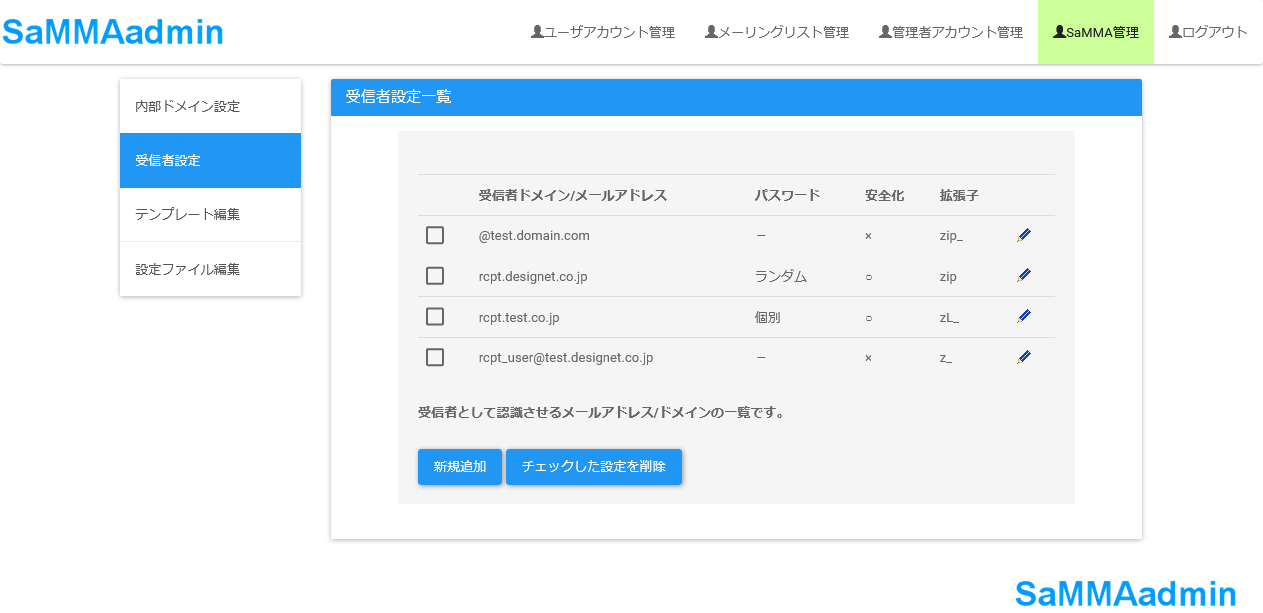The height and width of the screenshot is (613, 1263).
Task: Select the SaMMA管理 navigation item
Action: [1096, 32]
